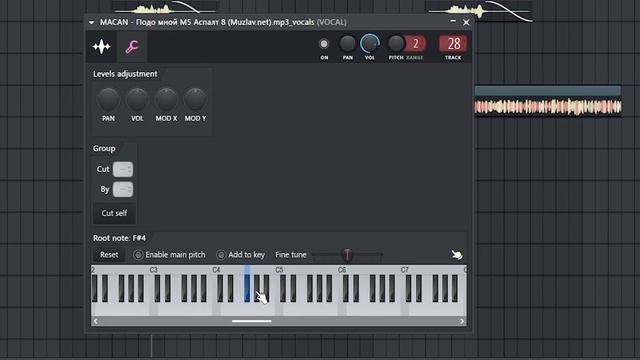Viewport: 640px width, 360px height.
Task: Click the Fine tune slider handle
Action: [347, 255]
